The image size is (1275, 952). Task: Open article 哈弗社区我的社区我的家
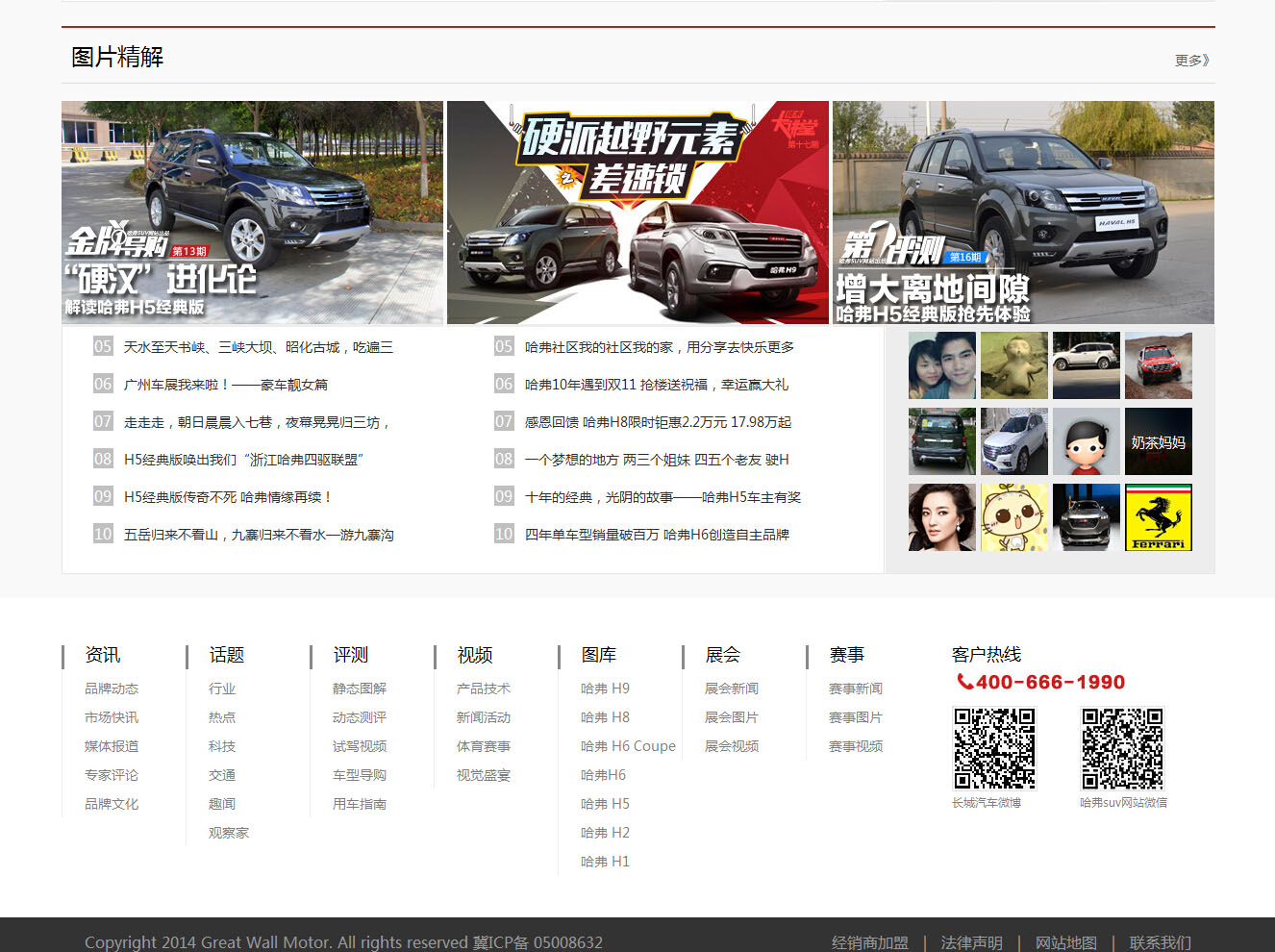pos(660,347)
